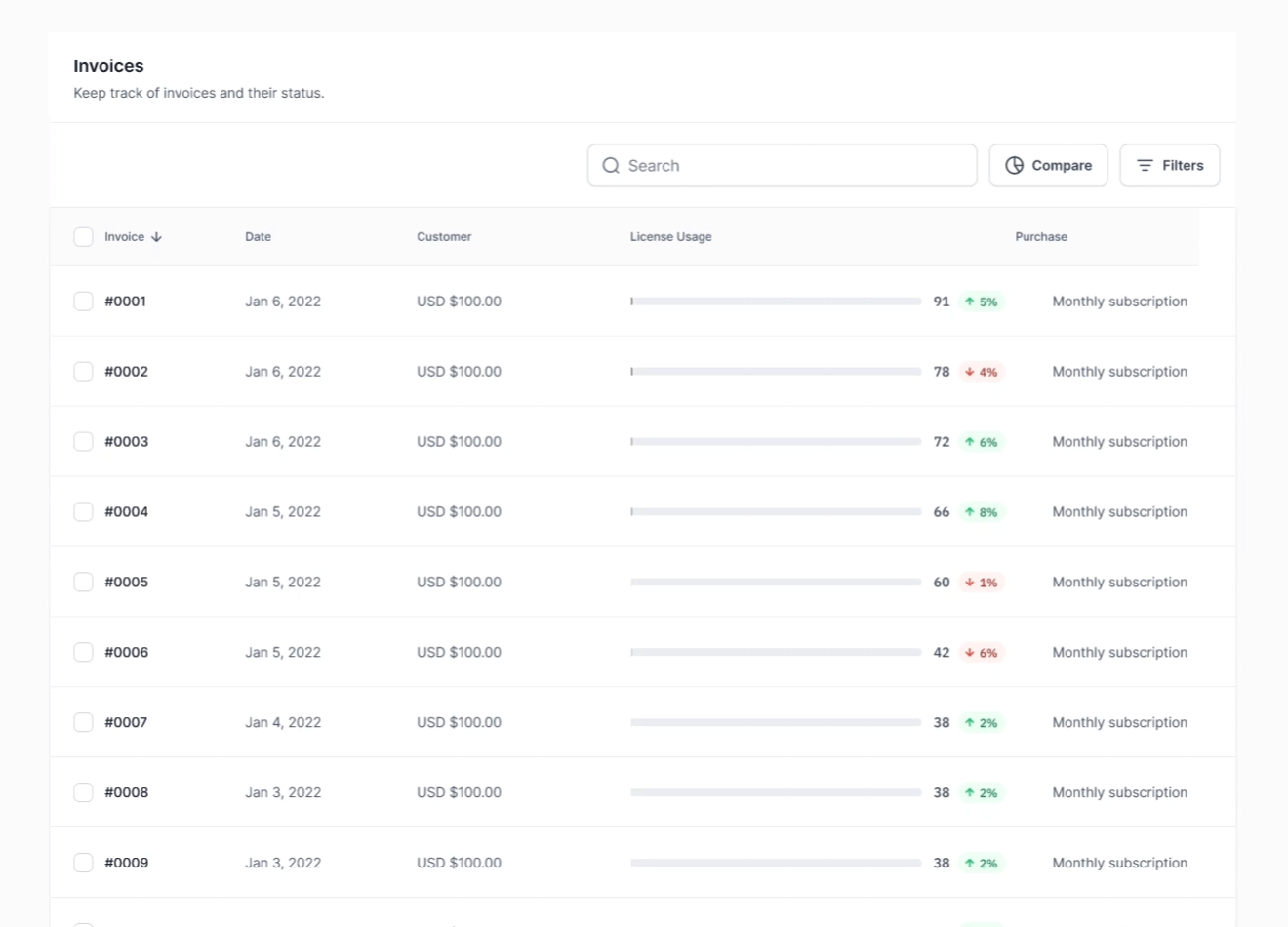Click the Purchase column header
The width and height of the screenshot is (1288, 927).
(x=1040, y=237)
